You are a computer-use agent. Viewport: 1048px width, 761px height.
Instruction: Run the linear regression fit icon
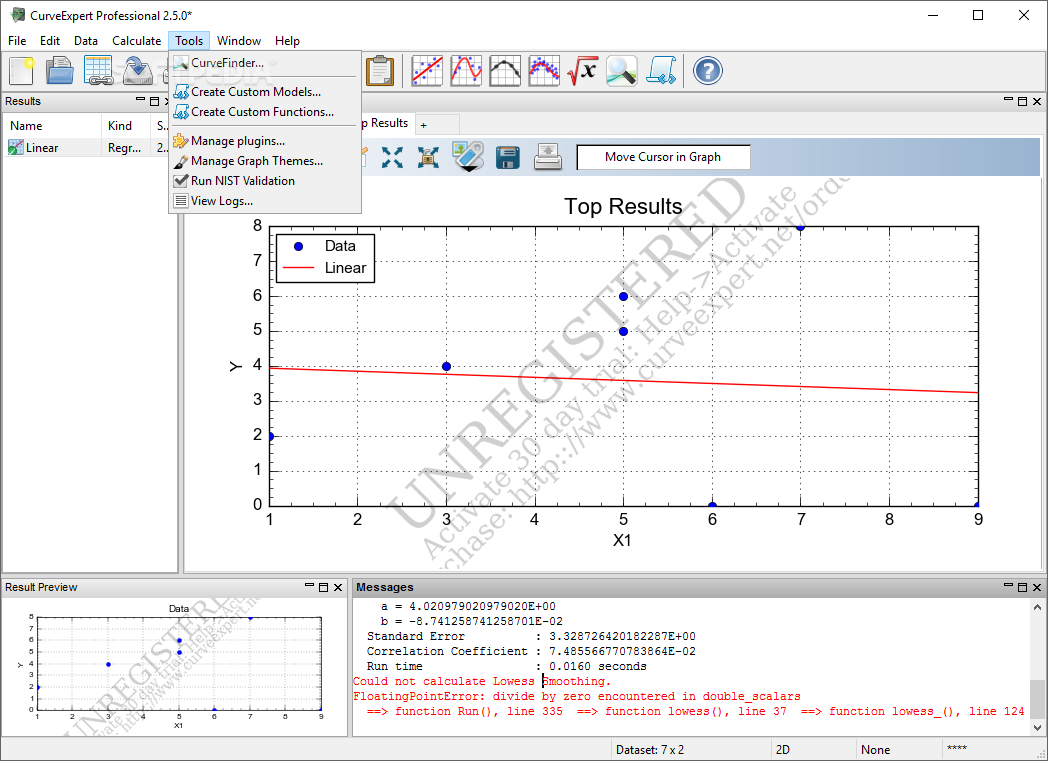coord(427,71)
